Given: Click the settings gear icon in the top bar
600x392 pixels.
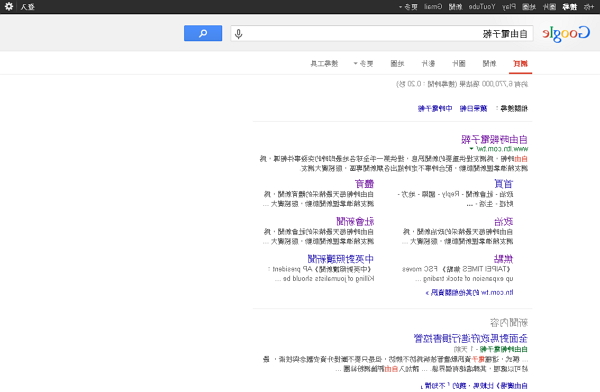Looking at the screenshot, I should tap(9, 7).
